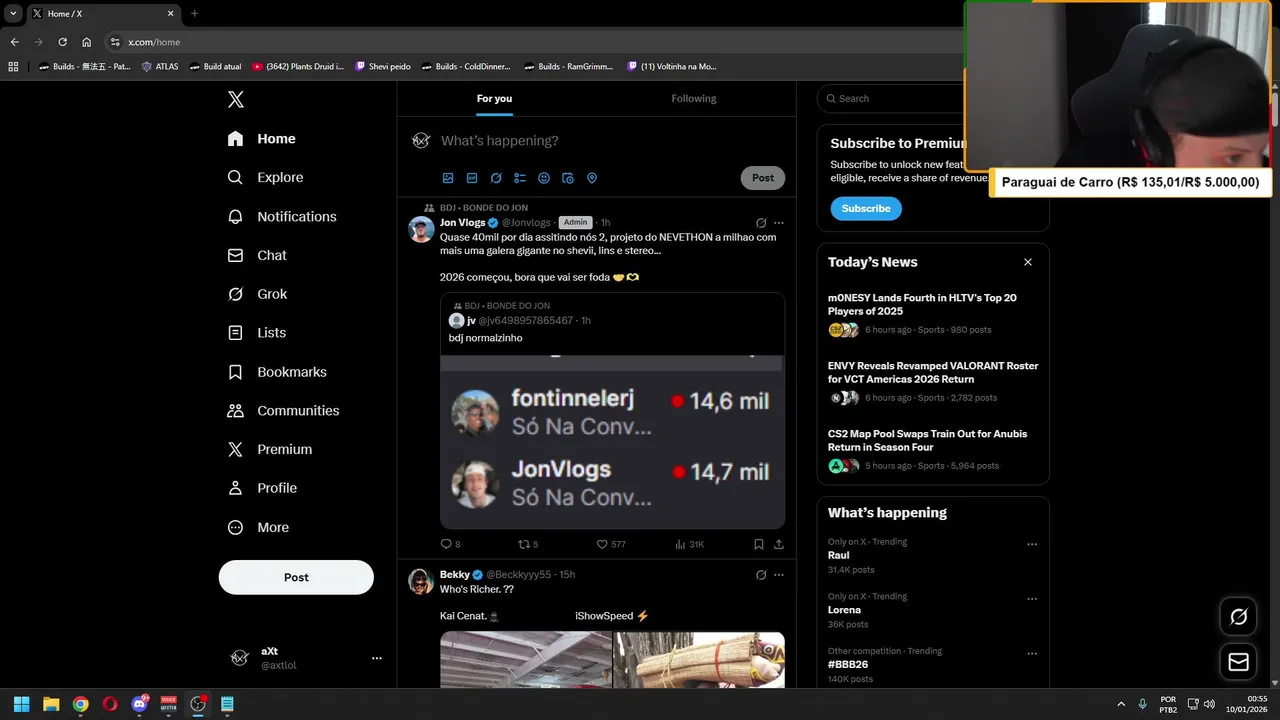Image resolution: width=1280 pixels, height=720 pixels.
Task: Open ENVY Reveals Revamped VALORANT Roster story
Action: tap(933, 381)
